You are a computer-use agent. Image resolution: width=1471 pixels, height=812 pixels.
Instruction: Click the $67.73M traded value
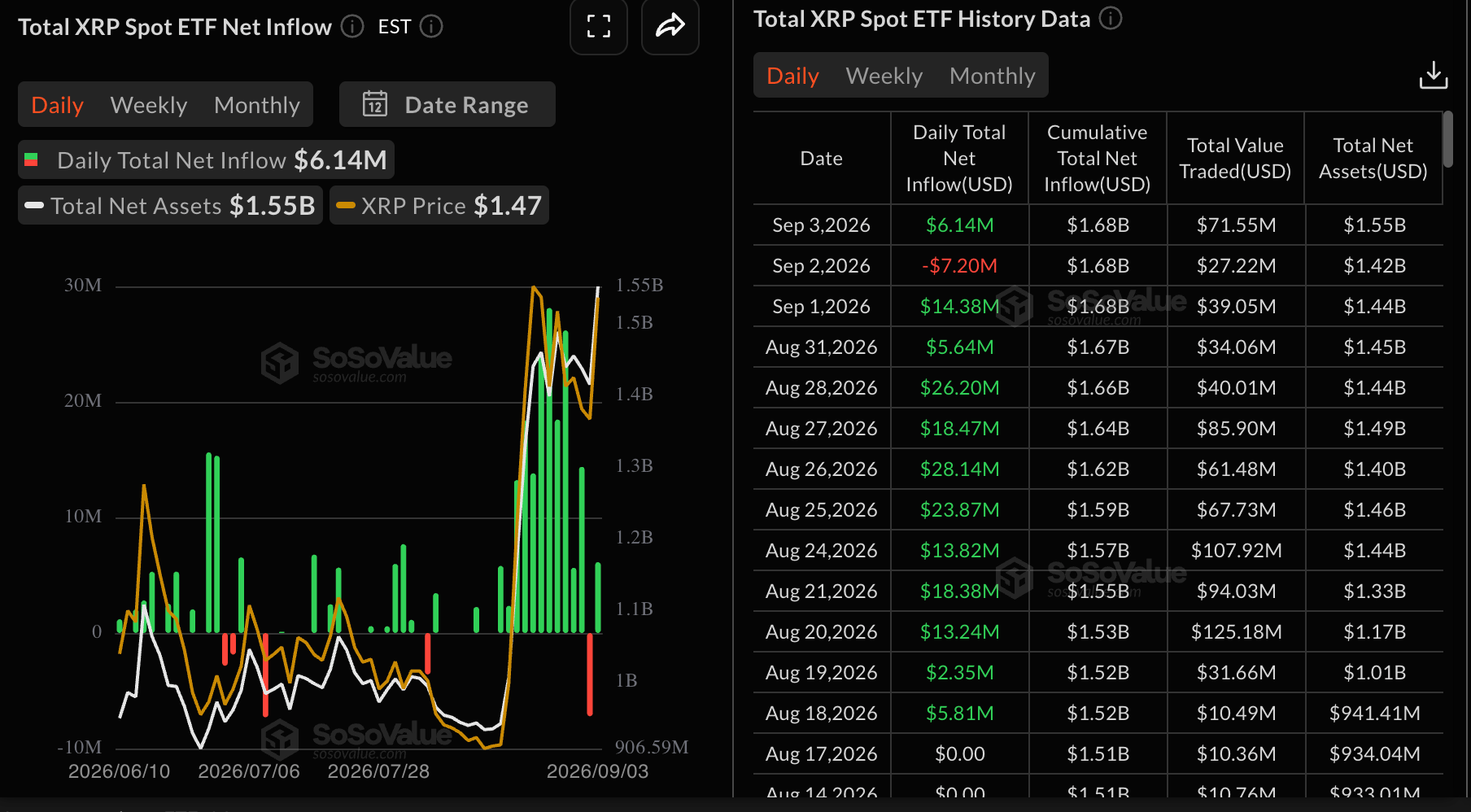1237,510
